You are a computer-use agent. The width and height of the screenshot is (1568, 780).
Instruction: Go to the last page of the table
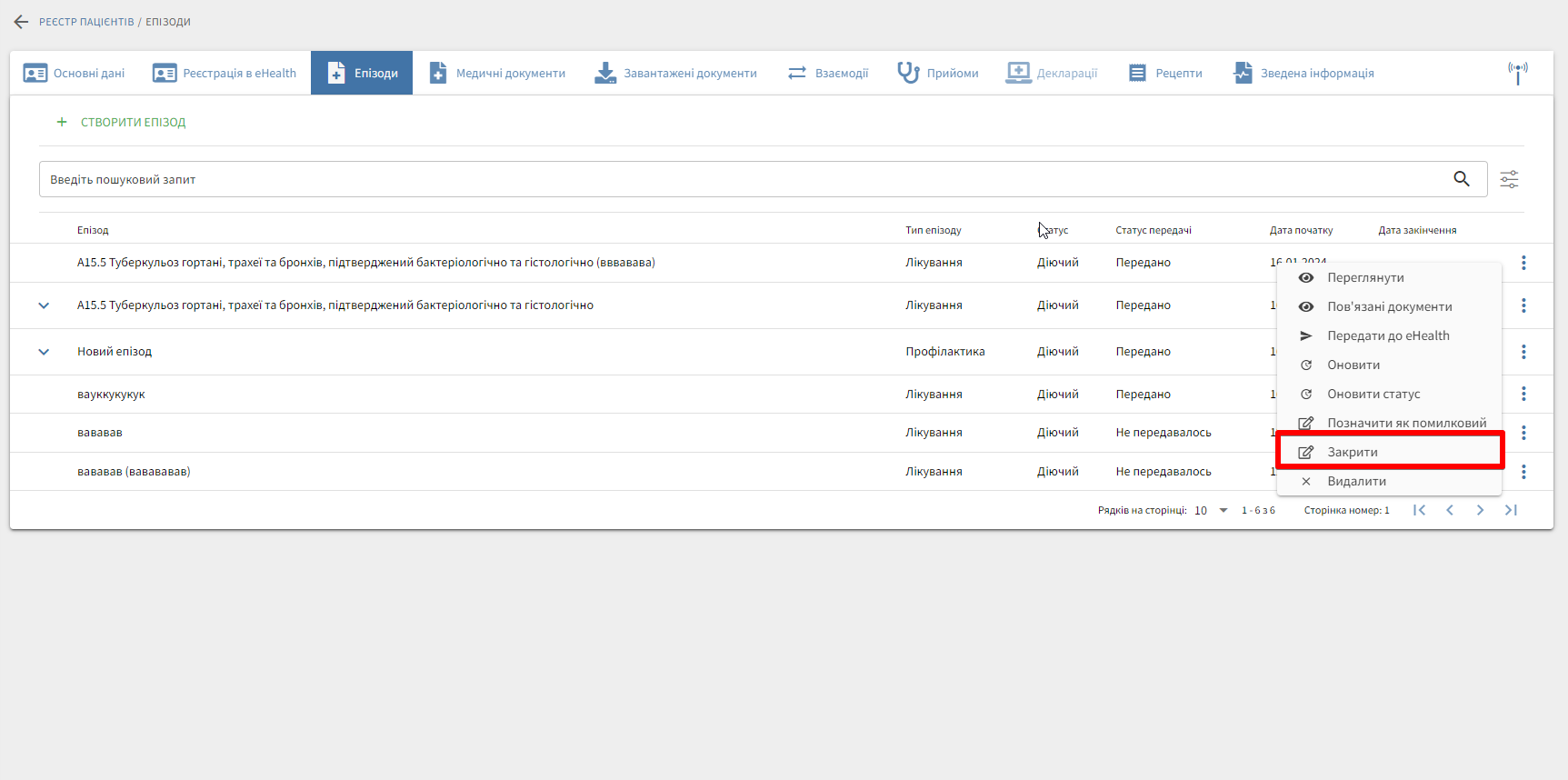pos(1511,510)
